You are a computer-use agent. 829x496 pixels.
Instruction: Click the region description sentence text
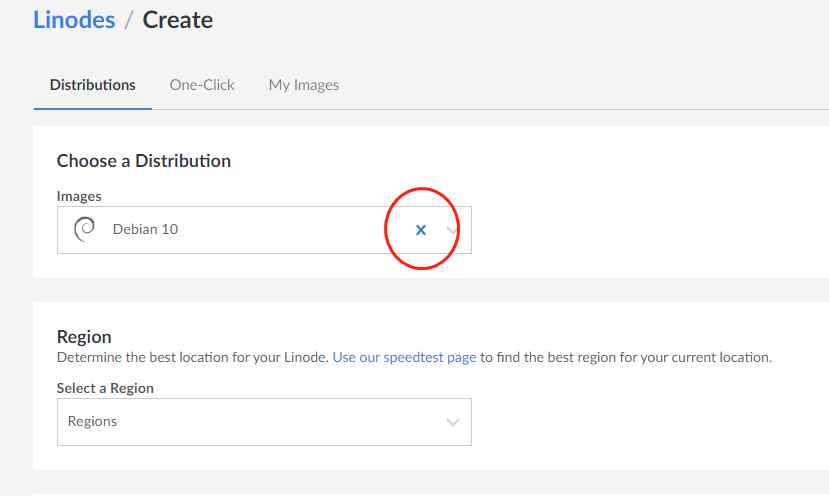(414, 357)
